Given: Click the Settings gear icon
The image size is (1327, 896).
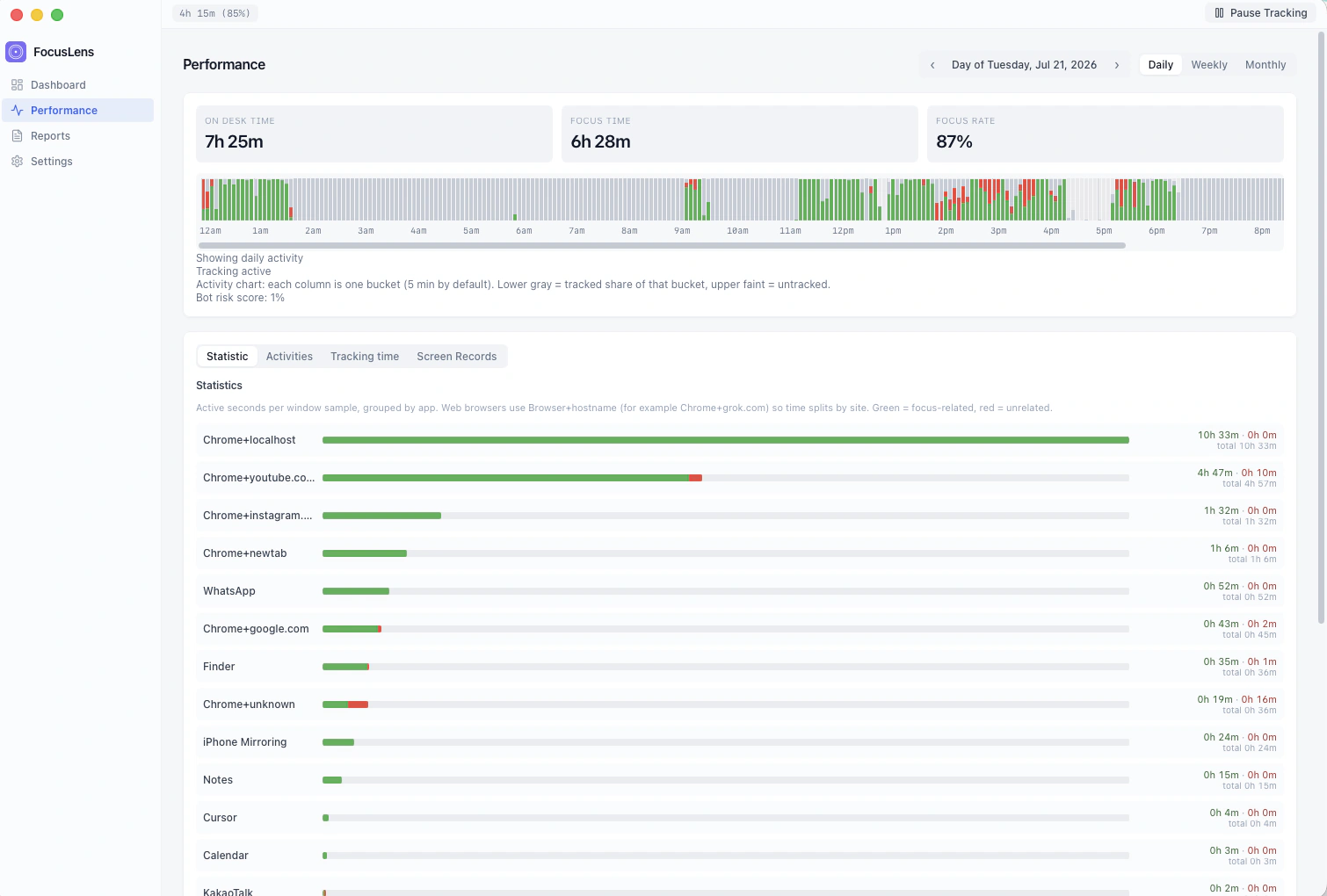Looking at the screenshot, I should [17, 162].
